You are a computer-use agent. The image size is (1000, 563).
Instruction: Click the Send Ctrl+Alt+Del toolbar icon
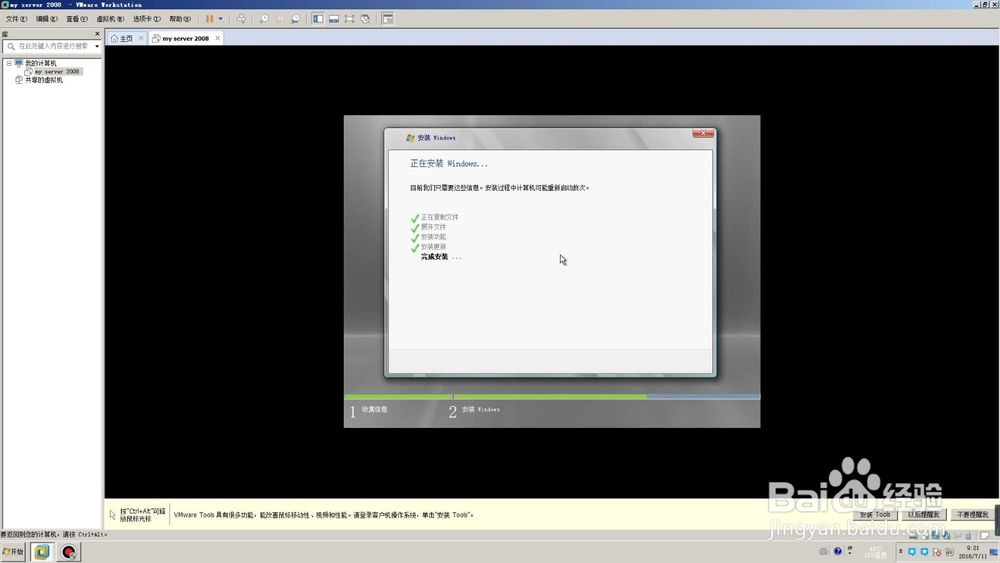[x=241, y=19]
